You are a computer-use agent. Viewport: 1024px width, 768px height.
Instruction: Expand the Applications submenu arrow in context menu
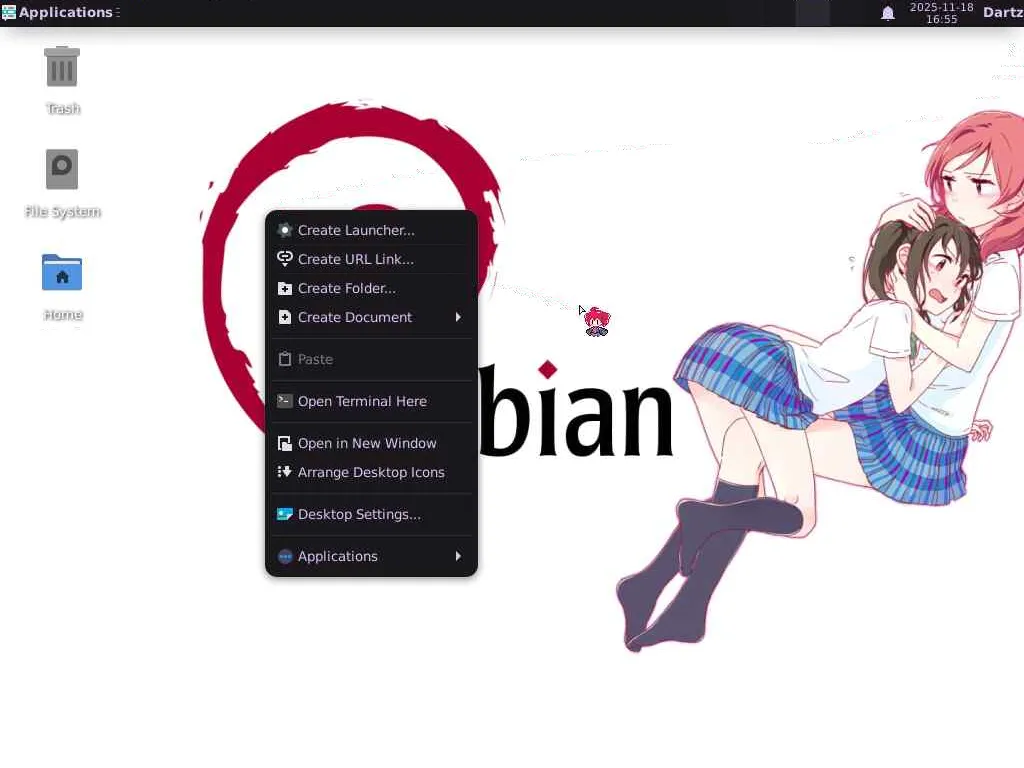click(x=458, y=556)
